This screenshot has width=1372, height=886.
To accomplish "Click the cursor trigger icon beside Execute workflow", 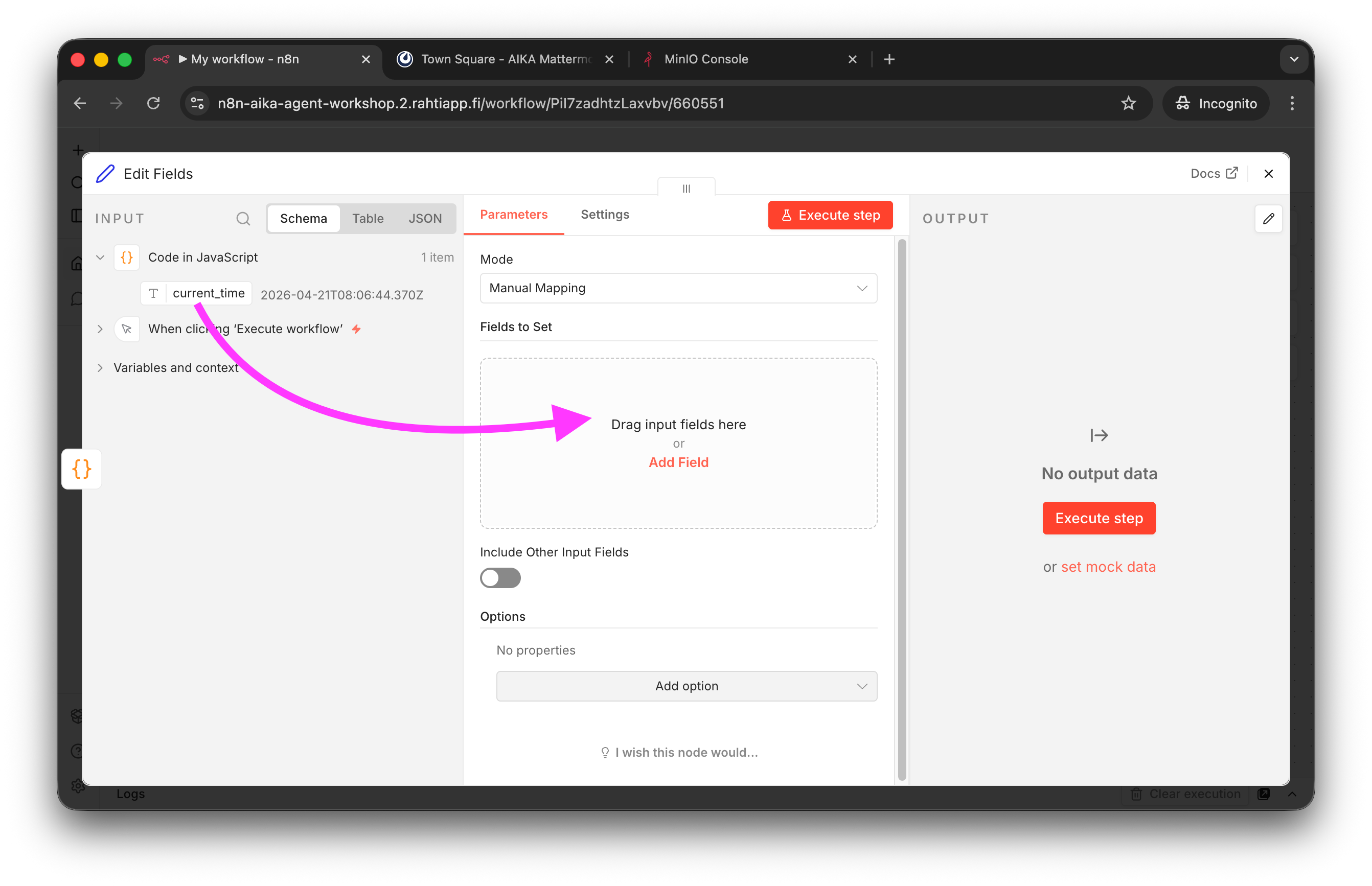I will [127, 329].
